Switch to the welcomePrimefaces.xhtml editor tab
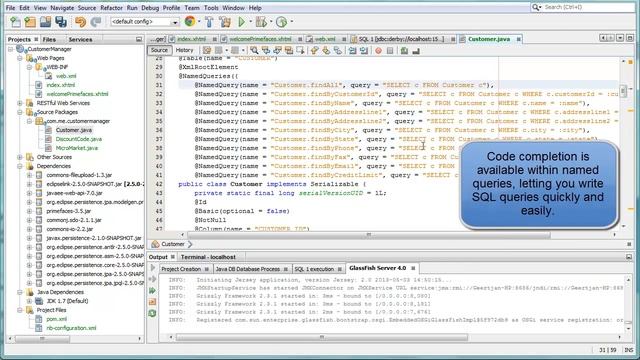640x360 pixels. [260, 39]
